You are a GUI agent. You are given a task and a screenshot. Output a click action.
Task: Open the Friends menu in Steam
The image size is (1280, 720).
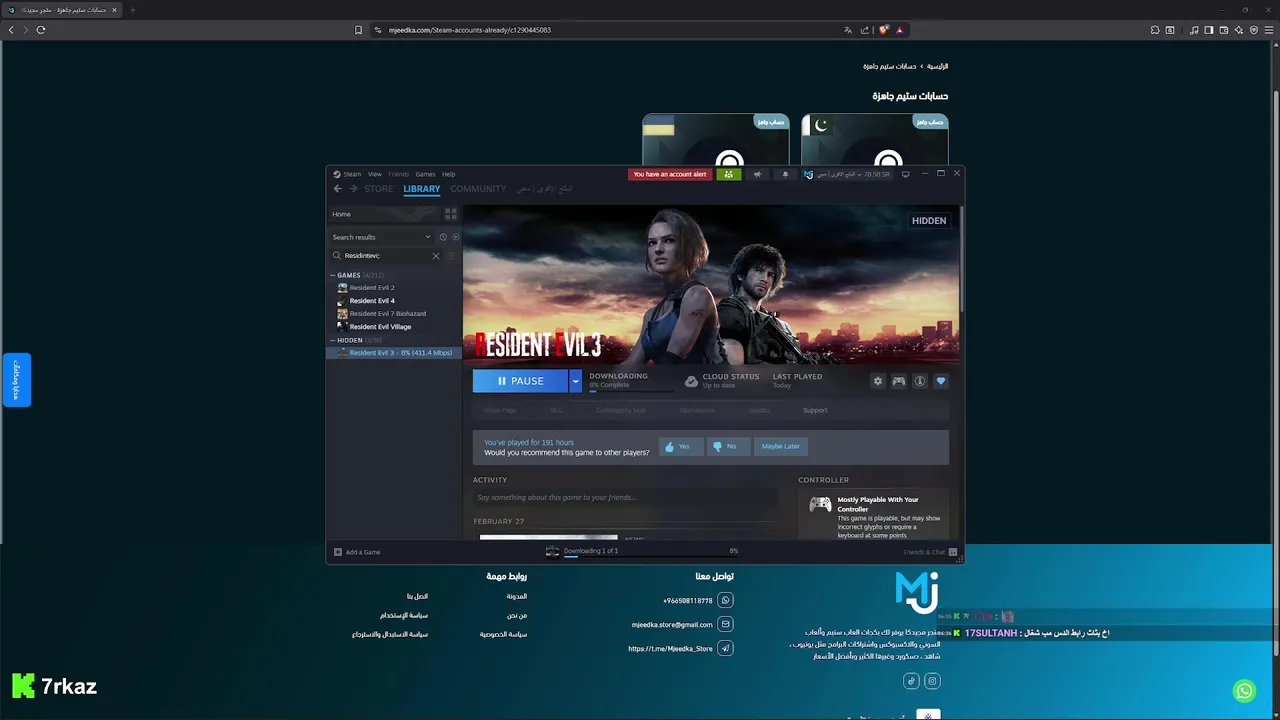[x=399, y=174]
